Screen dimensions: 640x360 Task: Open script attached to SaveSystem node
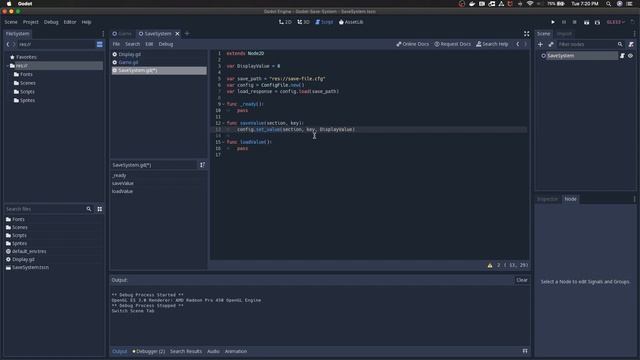(x=622, y=56)
